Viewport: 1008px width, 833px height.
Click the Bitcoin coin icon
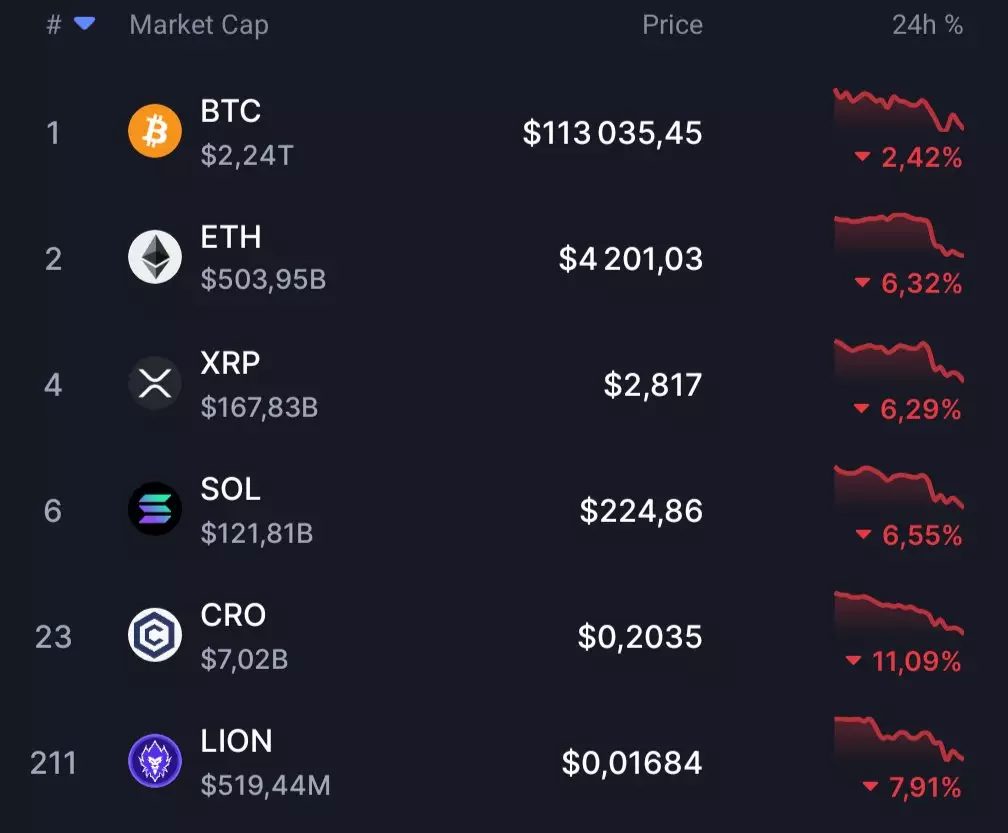coord(155,131)
